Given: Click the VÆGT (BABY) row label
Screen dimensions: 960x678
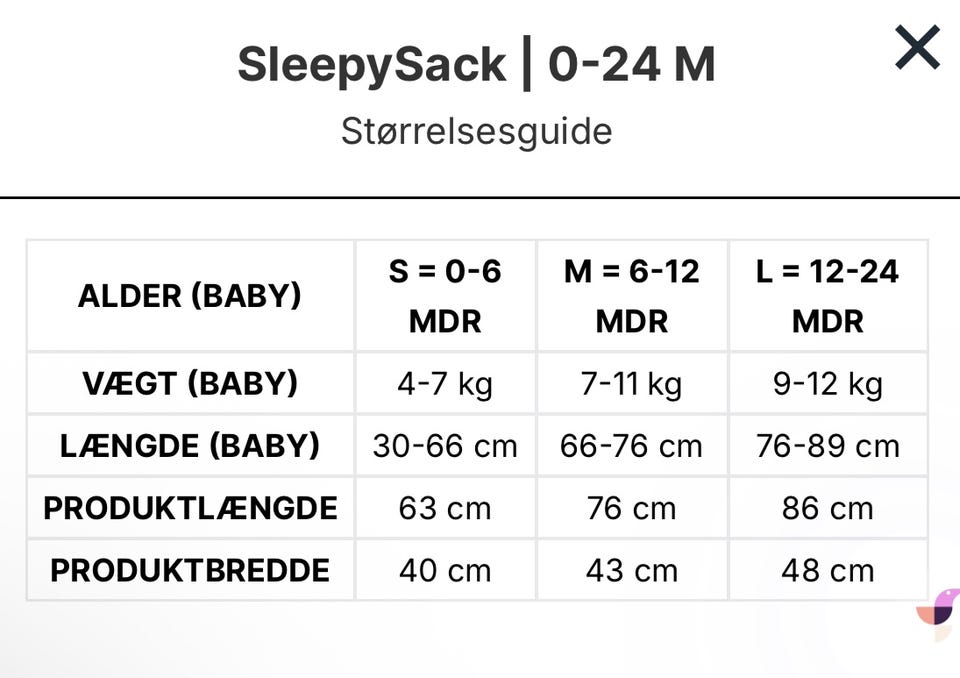Looking at the screenshot, I should (x=190, y=384).
